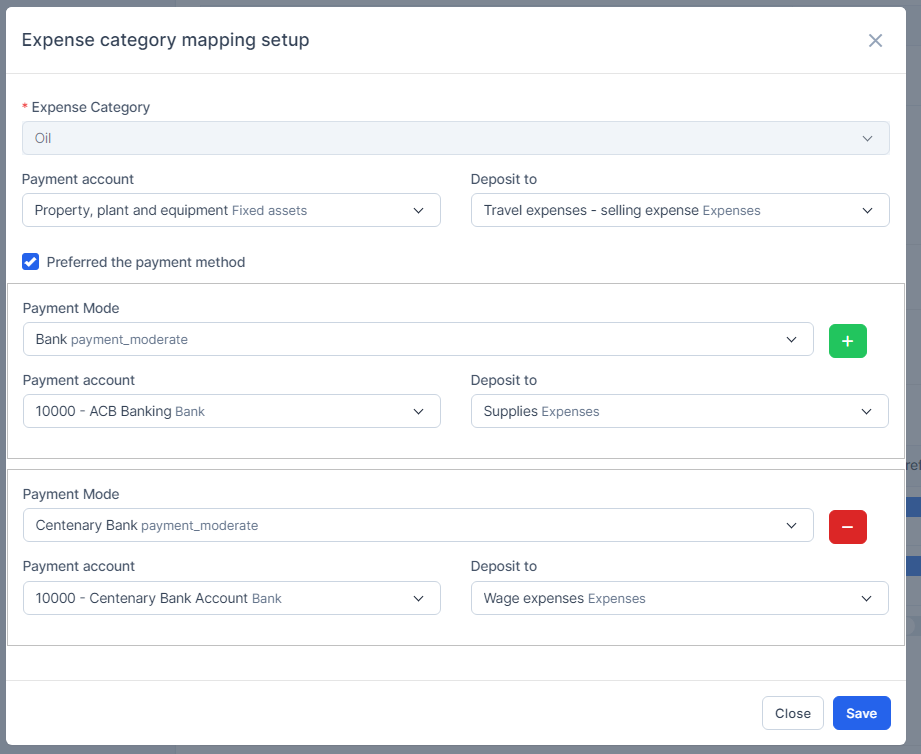Viewport: 921px width, 754px height.
Task: Click the Preferred the payment method label
Action: tap(145, 262)
